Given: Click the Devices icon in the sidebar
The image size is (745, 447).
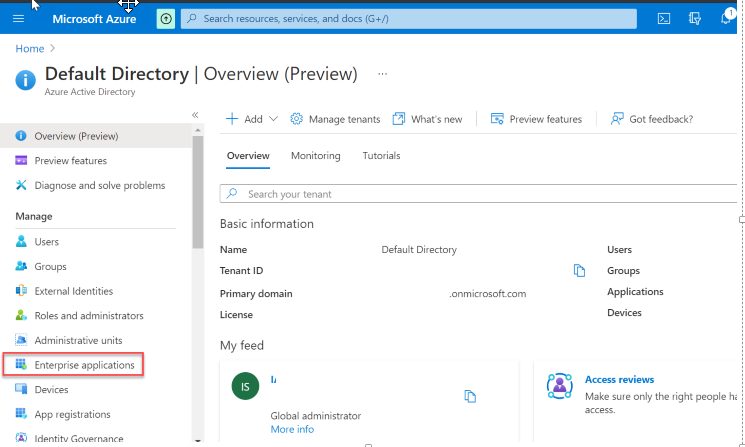Looking at the screenshot, I should pos(21,389).
